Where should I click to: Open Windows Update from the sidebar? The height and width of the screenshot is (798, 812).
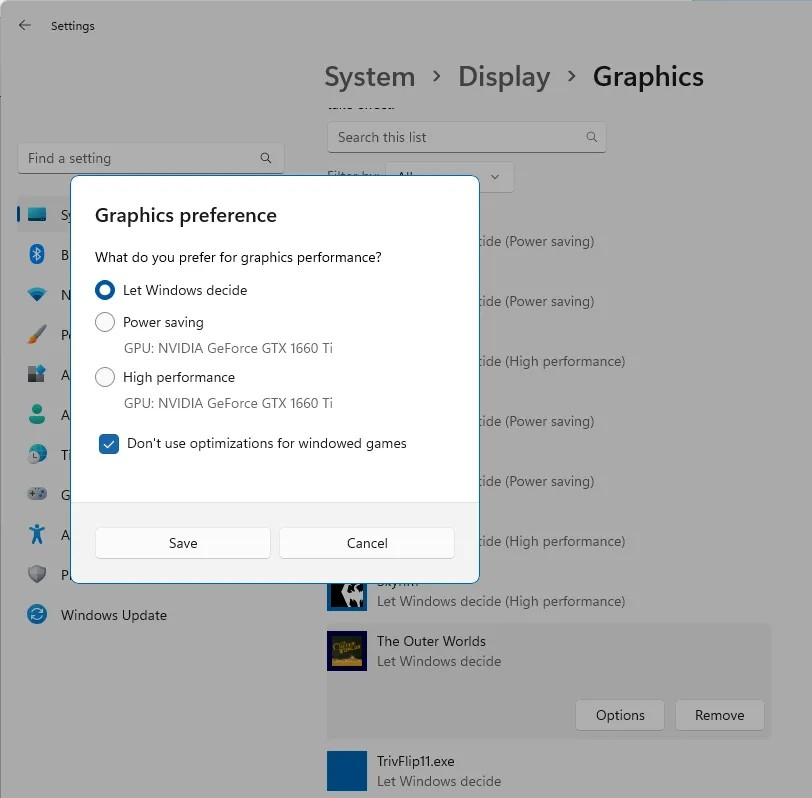click(x=111, y=615)
